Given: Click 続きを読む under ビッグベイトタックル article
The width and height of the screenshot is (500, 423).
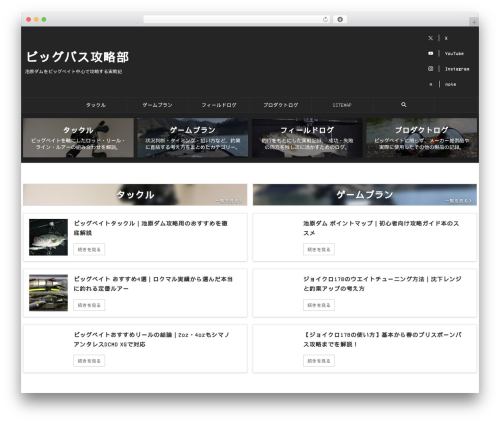Looking at the screenshot, I should pyautogui.click(x=89, y=249).
